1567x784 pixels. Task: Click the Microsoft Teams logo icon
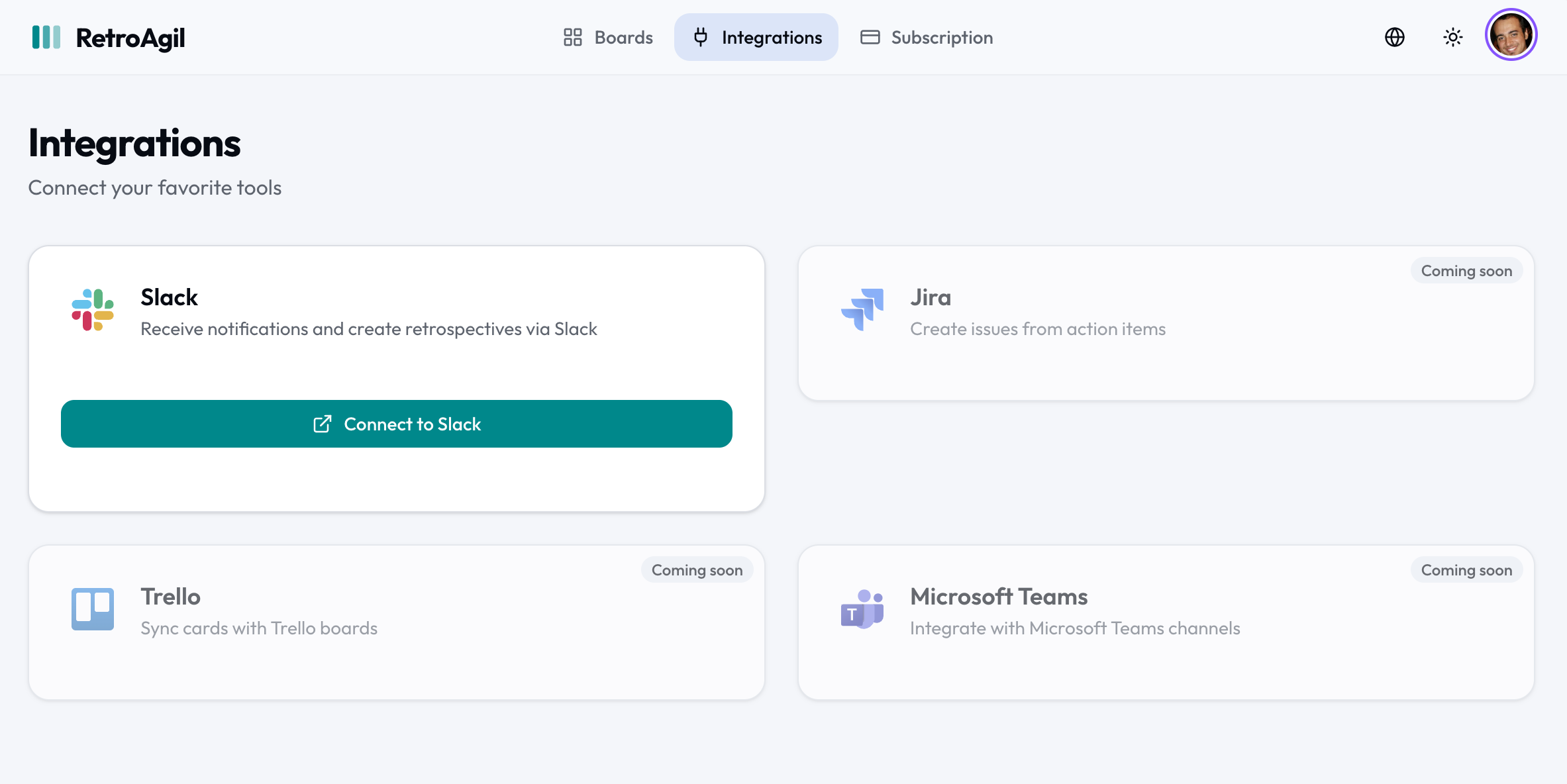pos(863,609)
